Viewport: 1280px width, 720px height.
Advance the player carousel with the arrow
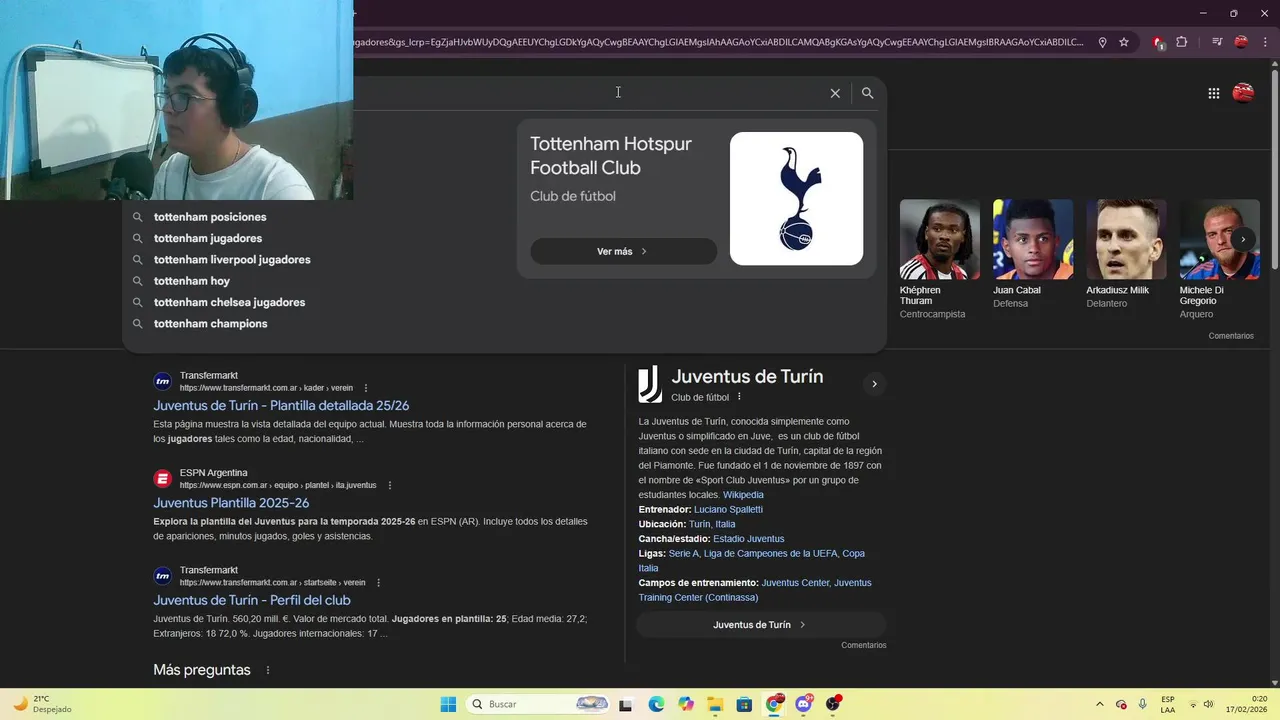[1243, 239]
